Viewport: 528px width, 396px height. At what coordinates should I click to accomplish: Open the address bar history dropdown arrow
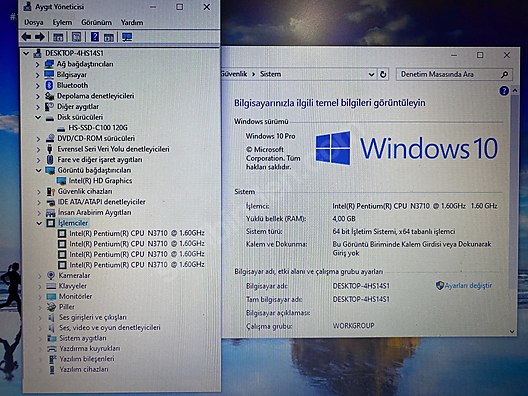tap(371, 74)
